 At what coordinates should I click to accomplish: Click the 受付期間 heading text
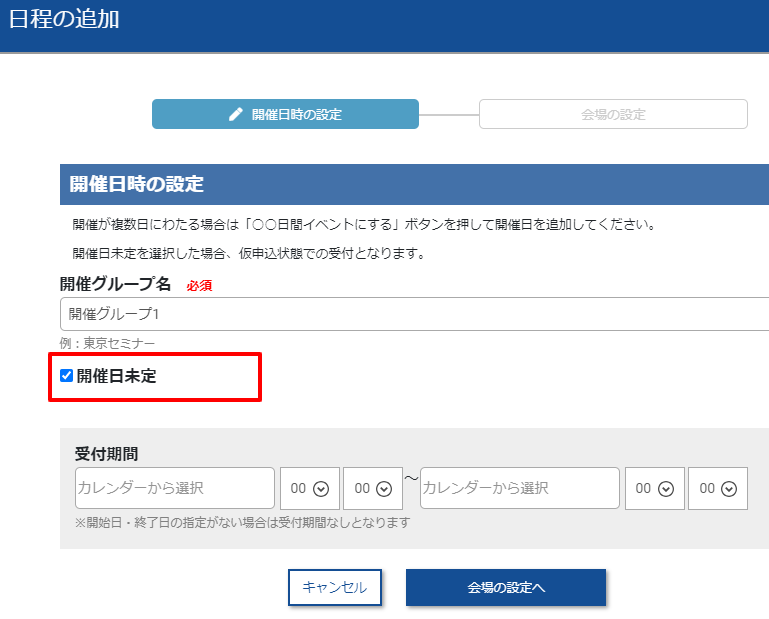[x=106, y=454]
